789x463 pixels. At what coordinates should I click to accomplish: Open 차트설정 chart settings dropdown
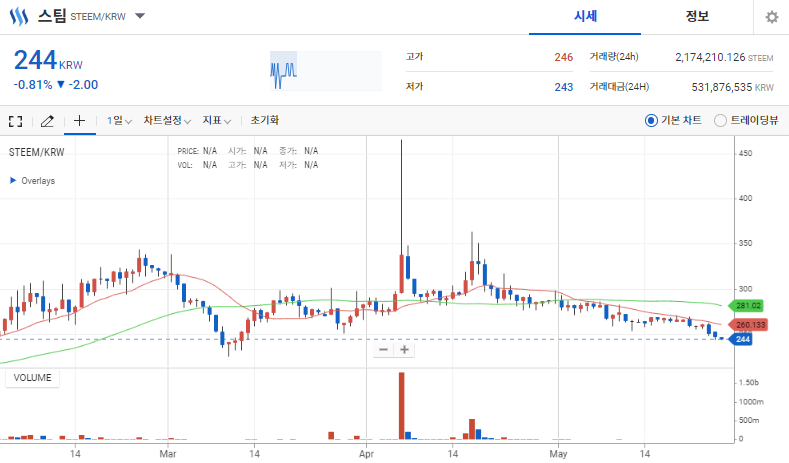[x=167, y=120]
